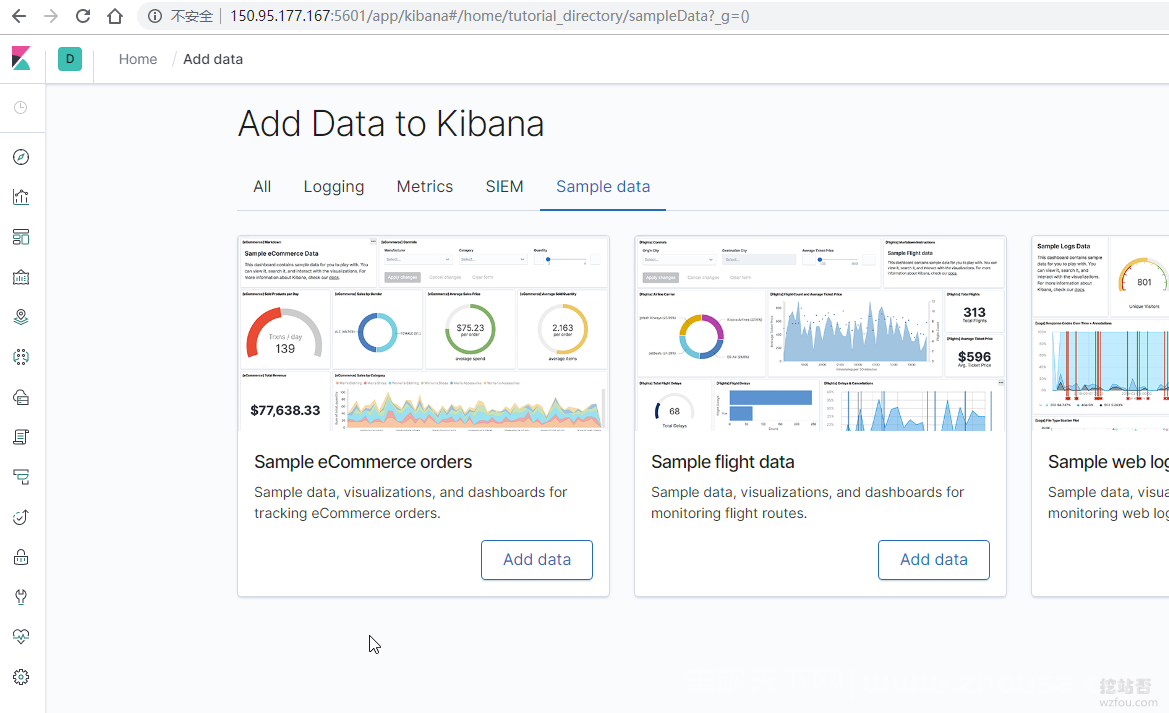Viewport: 1169px width, 713px height.
Task: Open Recently viewed clock icon
Action: tap(21, 107)
